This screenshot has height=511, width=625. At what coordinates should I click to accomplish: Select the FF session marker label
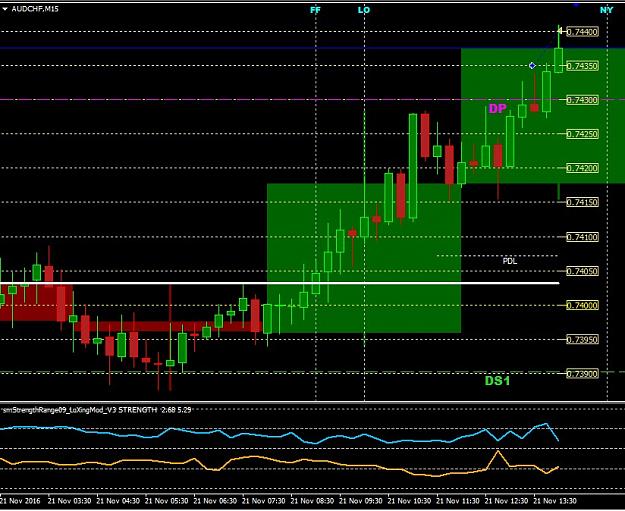click(315, 10)
